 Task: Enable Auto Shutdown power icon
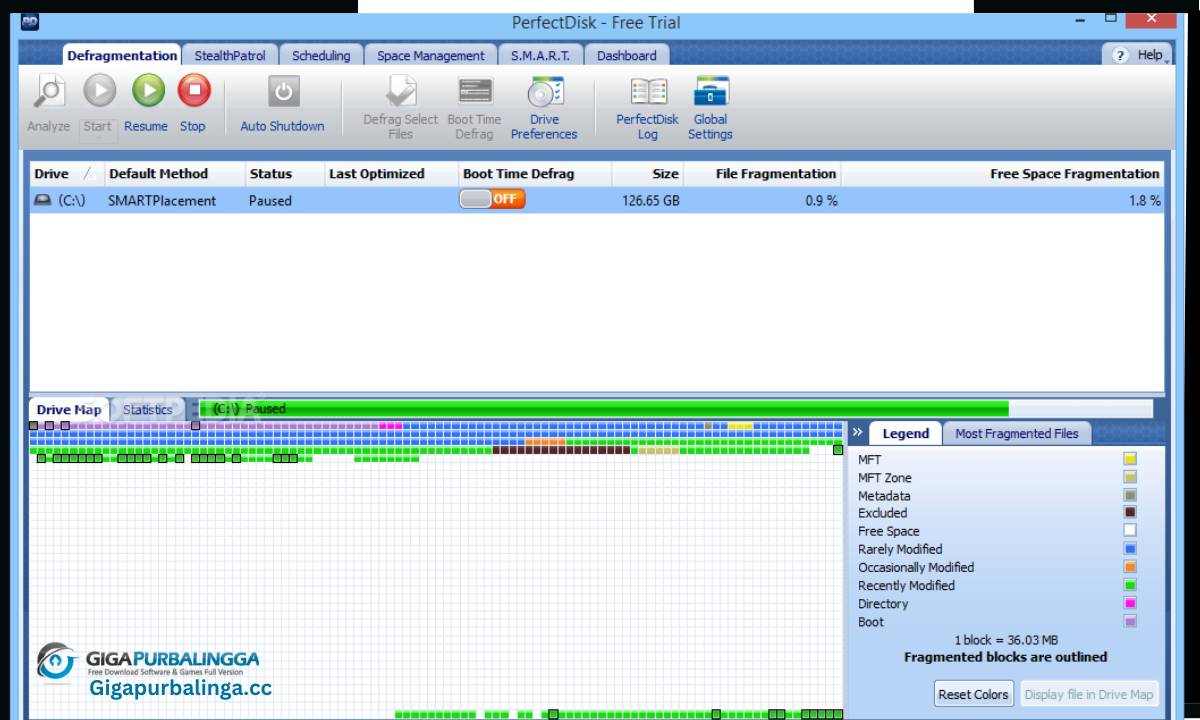click(x=283, y=92)
